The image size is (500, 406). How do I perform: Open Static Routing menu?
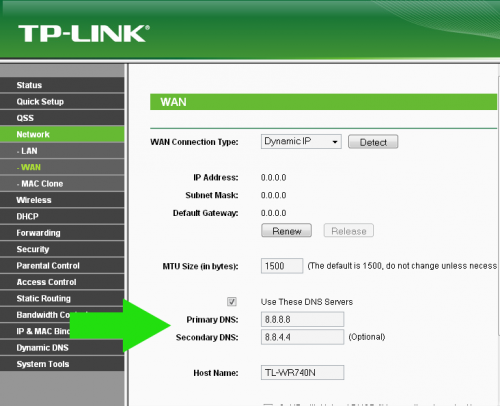[62, 298]
